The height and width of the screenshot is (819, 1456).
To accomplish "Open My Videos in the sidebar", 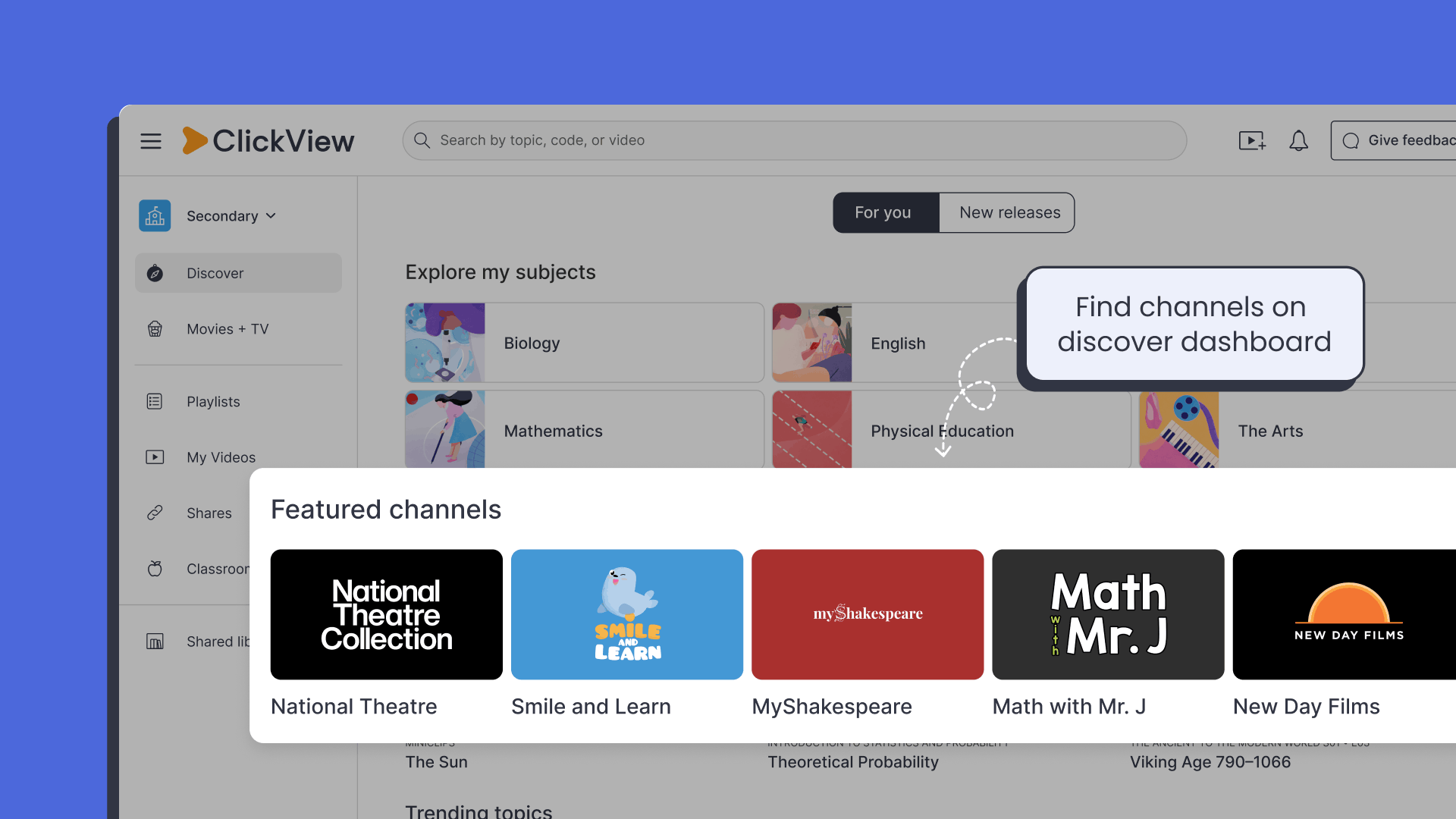I will [238, 457].
